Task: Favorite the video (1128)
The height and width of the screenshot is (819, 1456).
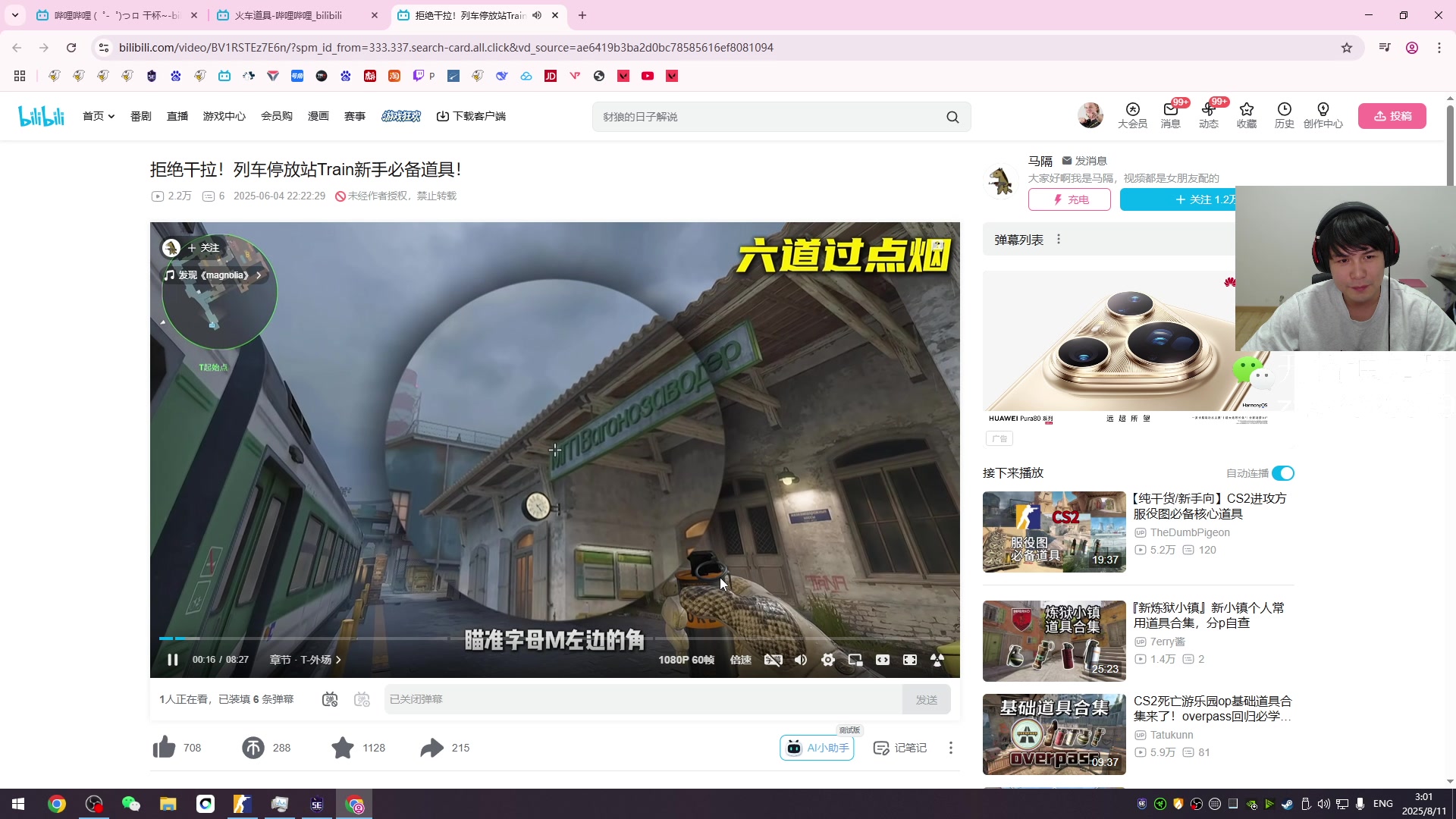Action: (358, 748)
